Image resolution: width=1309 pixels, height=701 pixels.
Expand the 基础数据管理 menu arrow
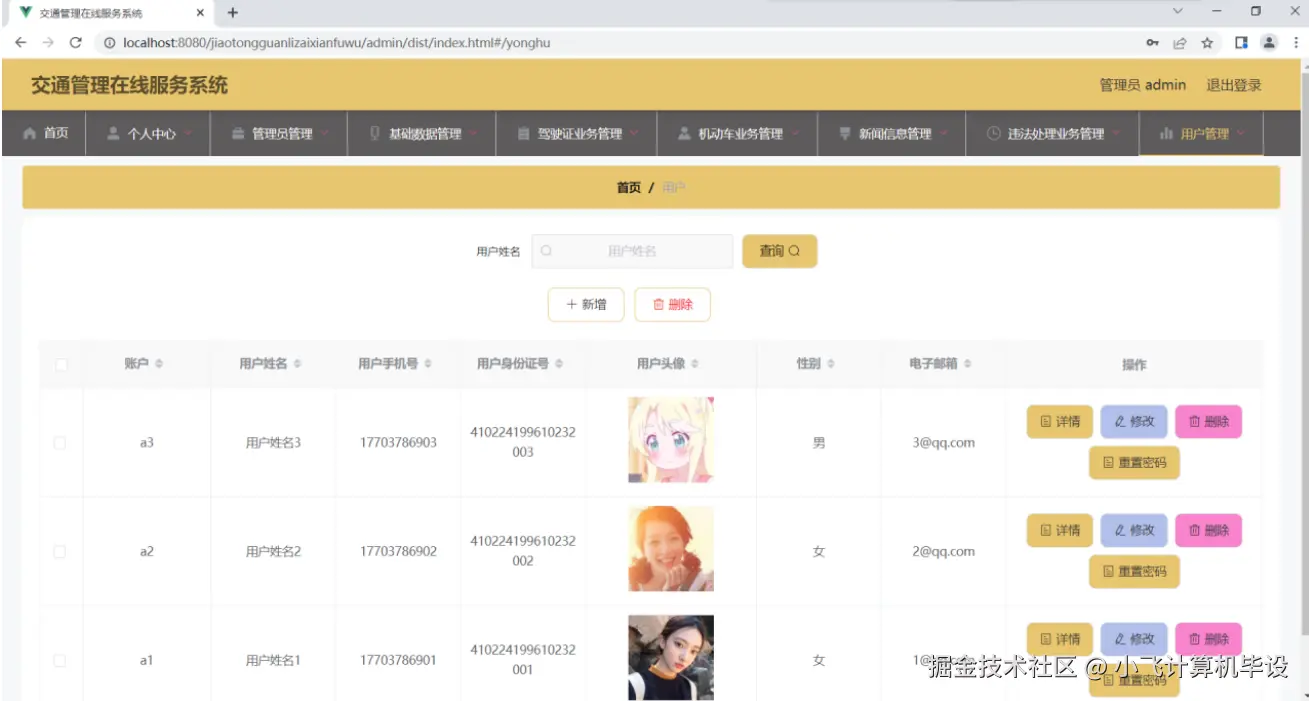coord(472,134)
